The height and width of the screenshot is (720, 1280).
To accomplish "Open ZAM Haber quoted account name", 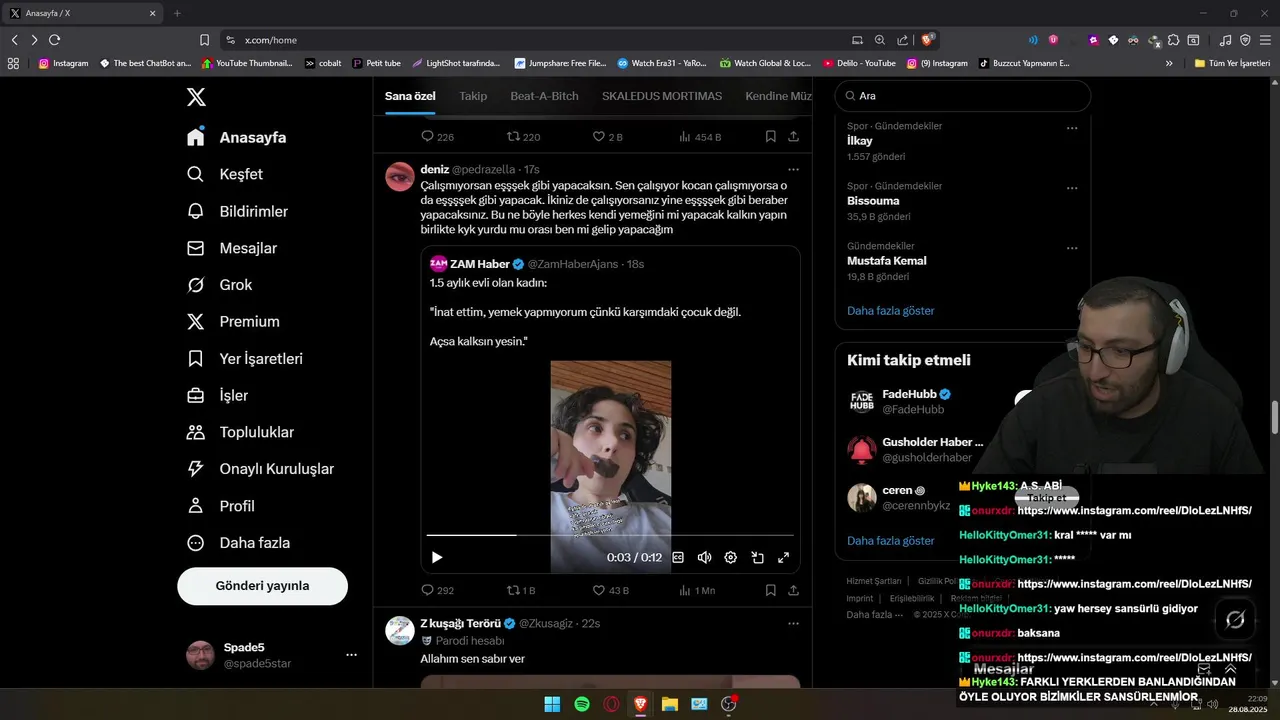I will pyautogui.click(x=480, y=264).
